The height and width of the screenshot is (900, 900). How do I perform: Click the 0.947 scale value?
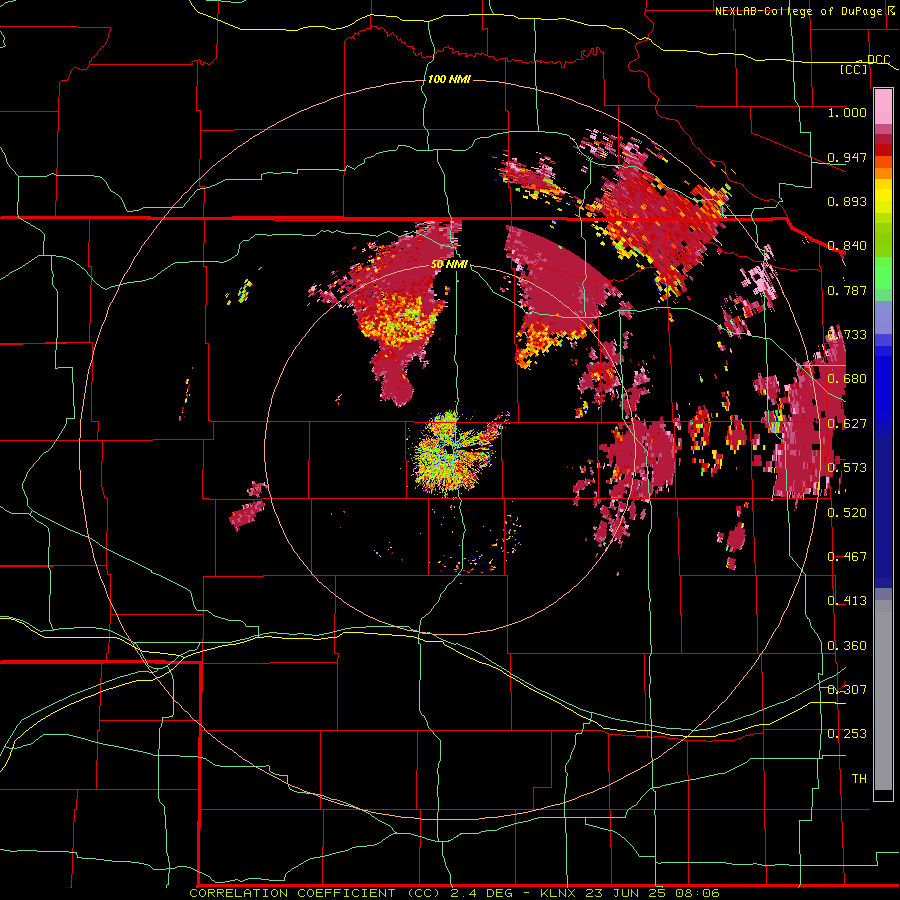(x=847, y=157)
